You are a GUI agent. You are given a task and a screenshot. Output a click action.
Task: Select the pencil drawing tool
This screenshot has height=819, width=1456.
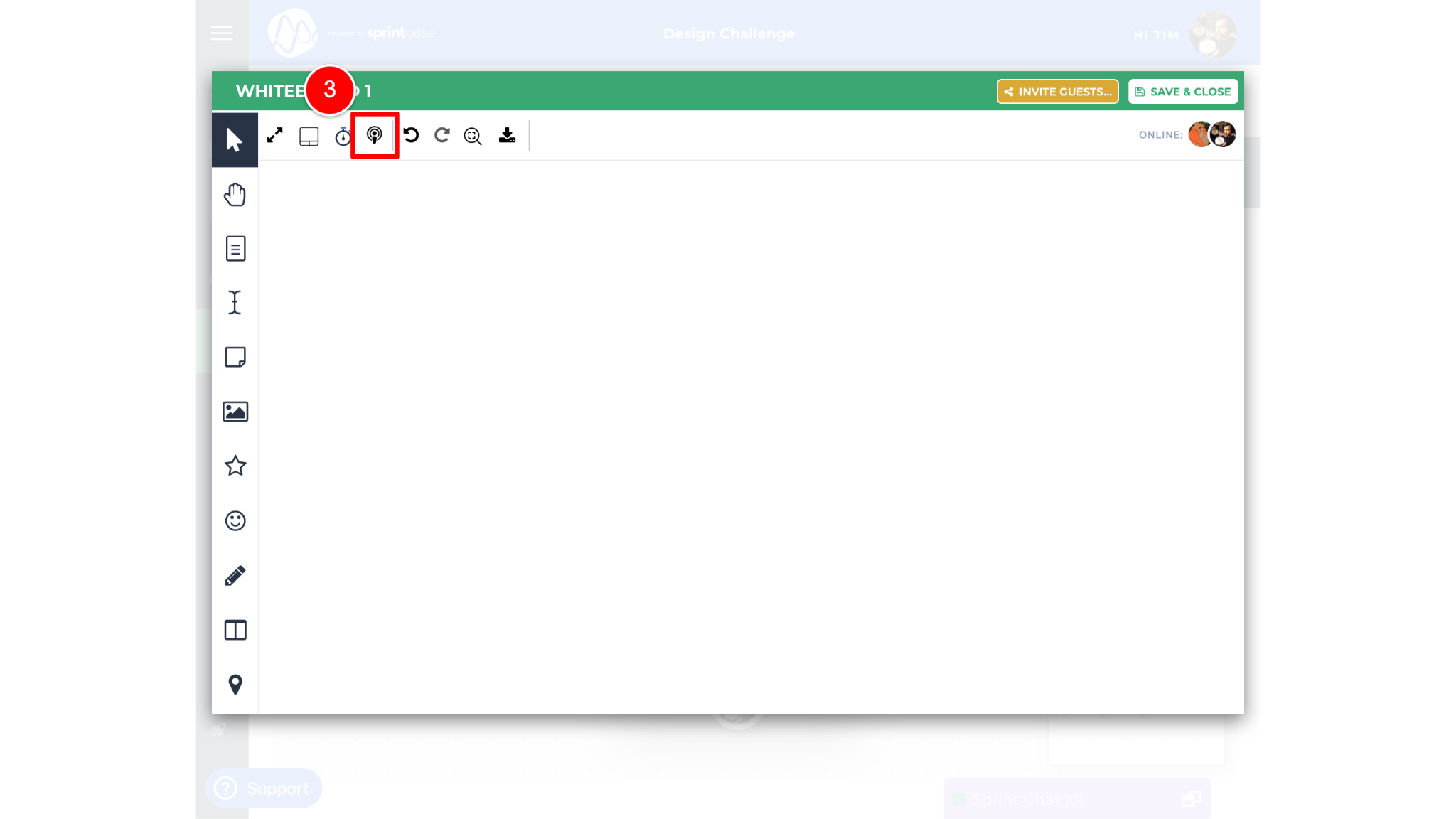235,575
